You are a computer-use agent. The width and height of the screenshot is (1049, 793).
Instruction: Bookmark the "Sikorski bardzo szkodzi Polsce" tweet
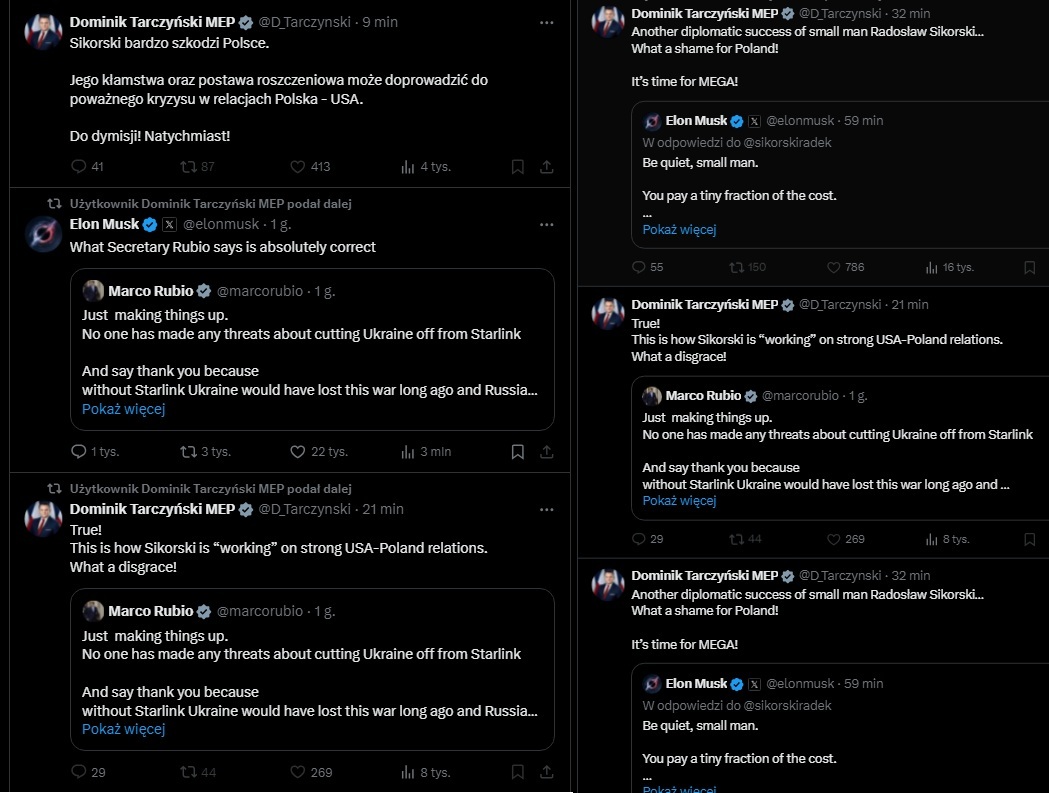click(517, 167)
